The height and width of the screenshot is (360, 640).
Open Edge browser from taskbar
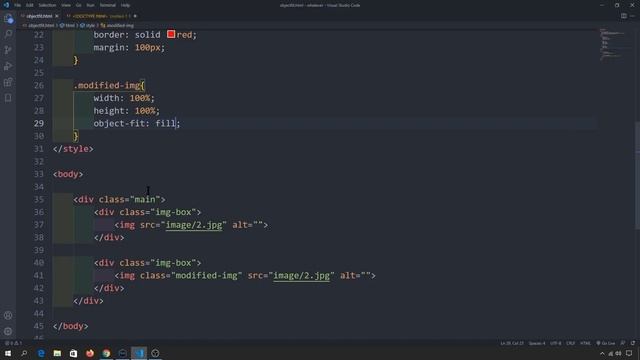[41, 353]
